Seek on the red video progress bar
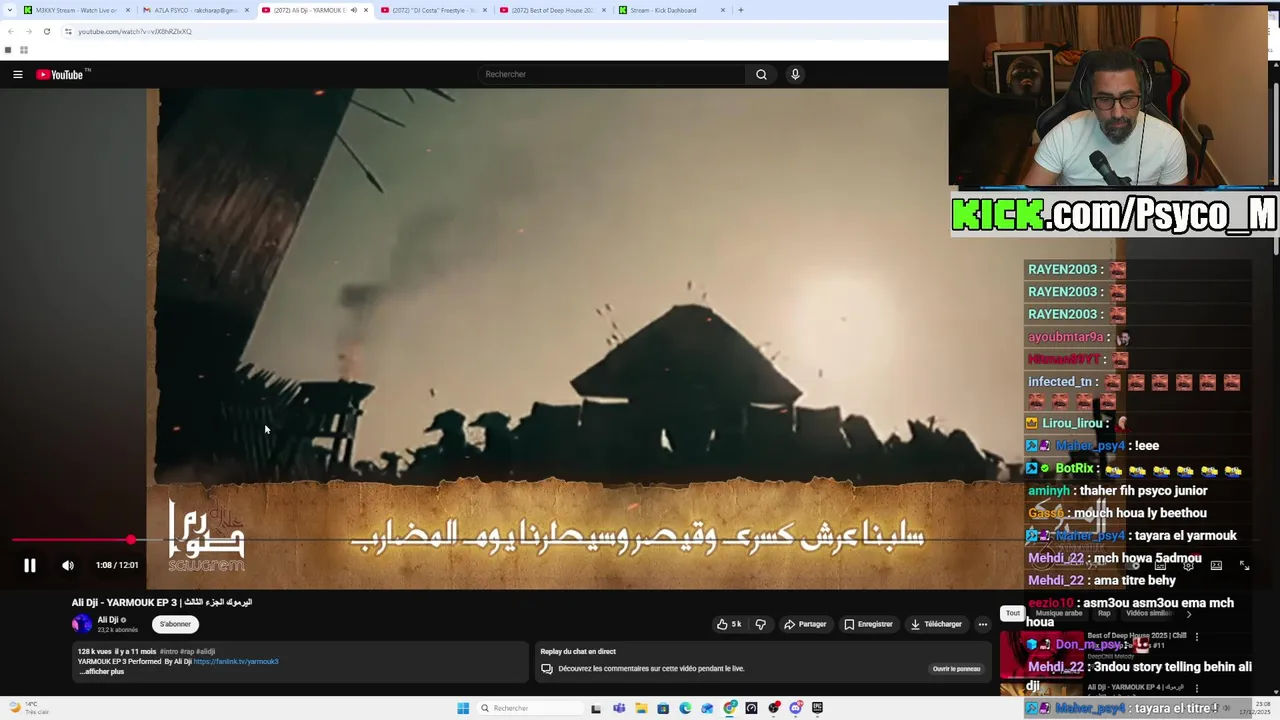1280x720 pixels. click(x=72, y=540)
